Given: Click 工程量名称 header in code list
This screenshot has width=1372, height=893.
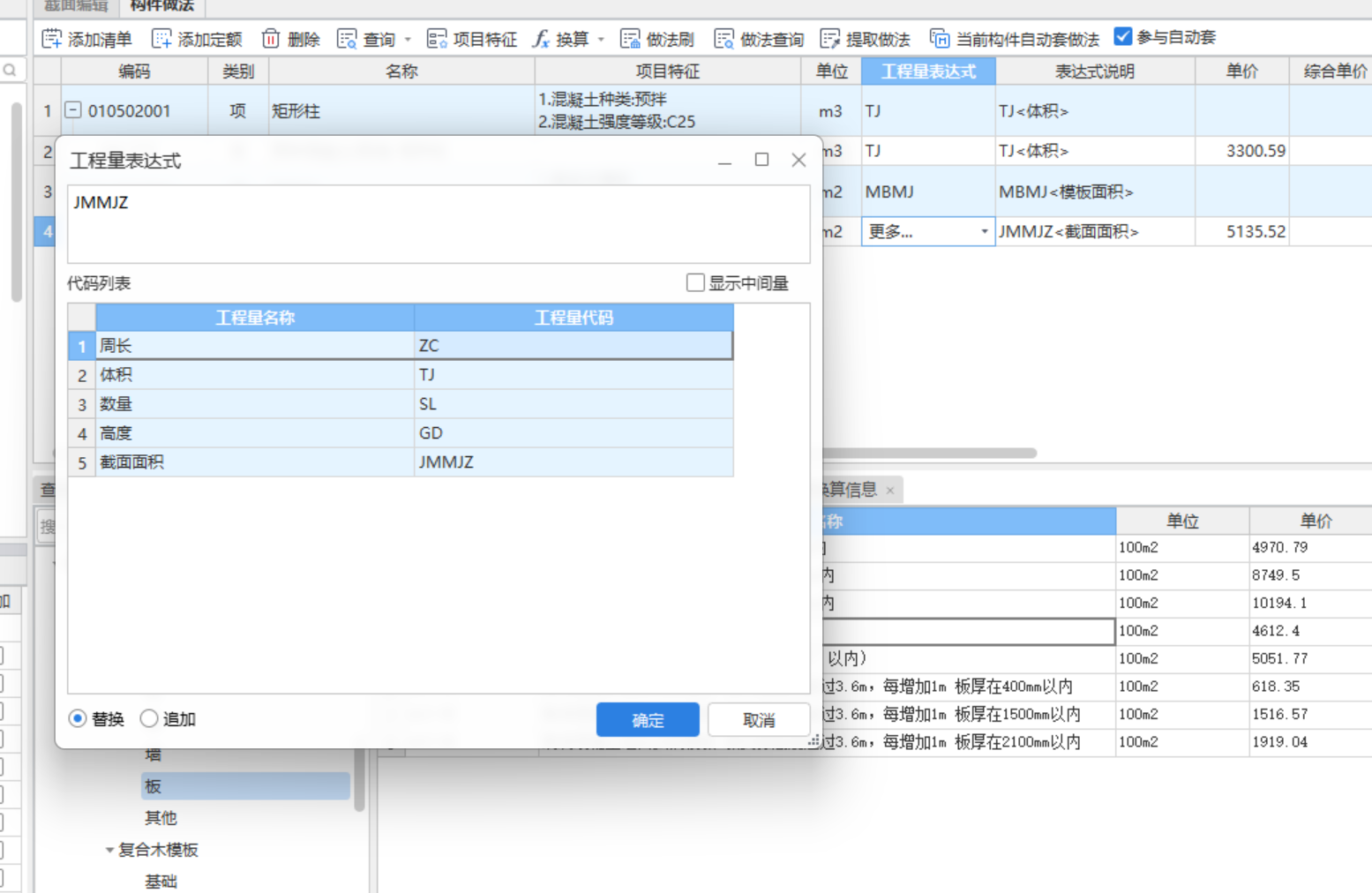Looking at the screenshot, I should point(255,318).
